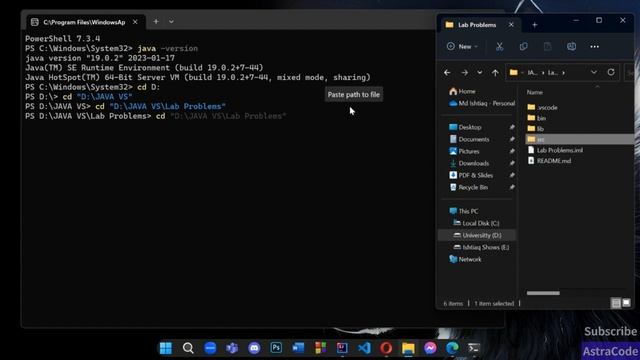Select This PC in navigation pane
The height and width of the screenshot is (360, 640).
pyautogui.click(x=464, y=211)
